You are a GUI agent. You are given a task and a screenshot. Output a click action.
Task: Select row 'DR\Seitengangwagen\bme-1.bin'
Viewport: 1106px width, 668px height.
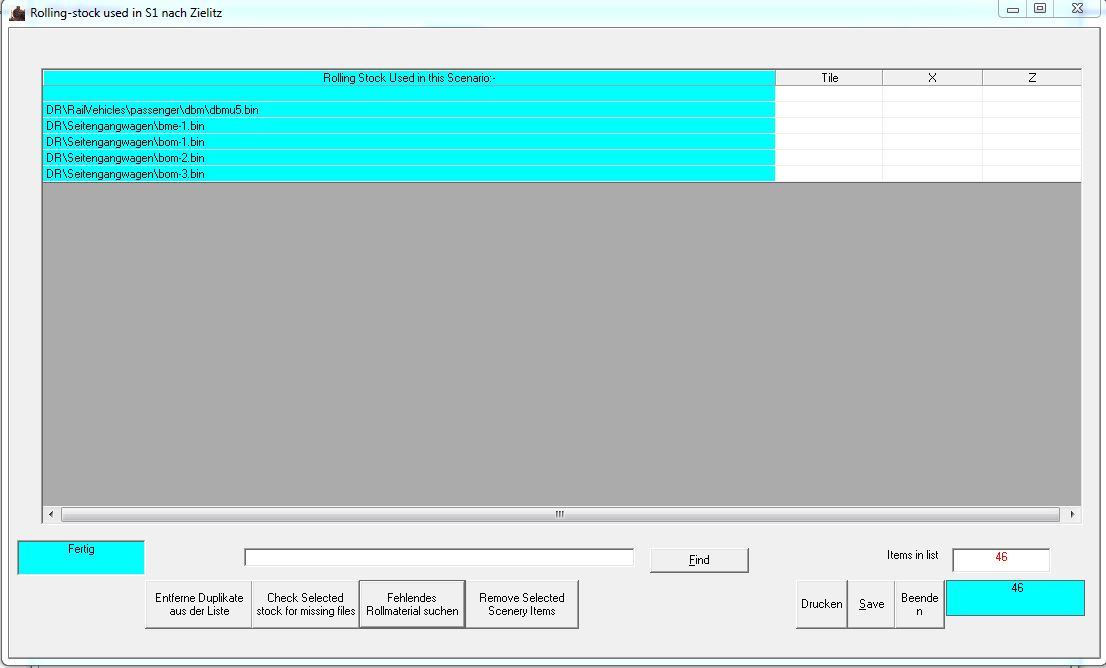(x=409, y=126)
